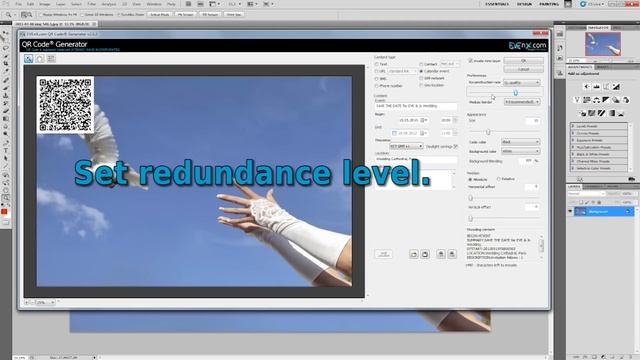Add a Black & White adjustment icon

click(x=606, y=100)
